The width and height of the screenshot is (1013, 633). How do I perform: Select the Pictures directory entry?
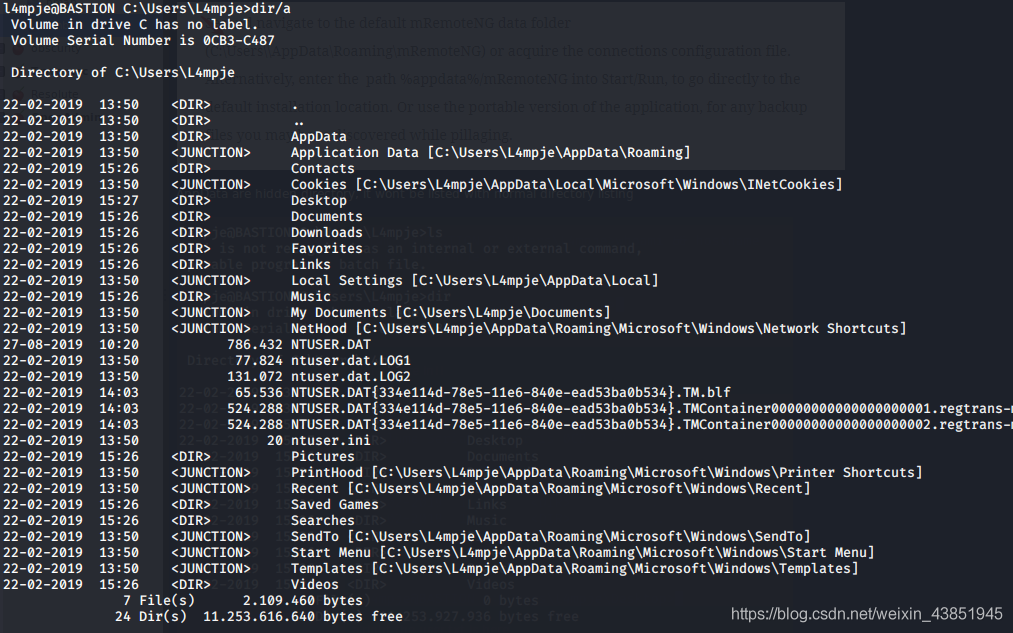point(322,457)
